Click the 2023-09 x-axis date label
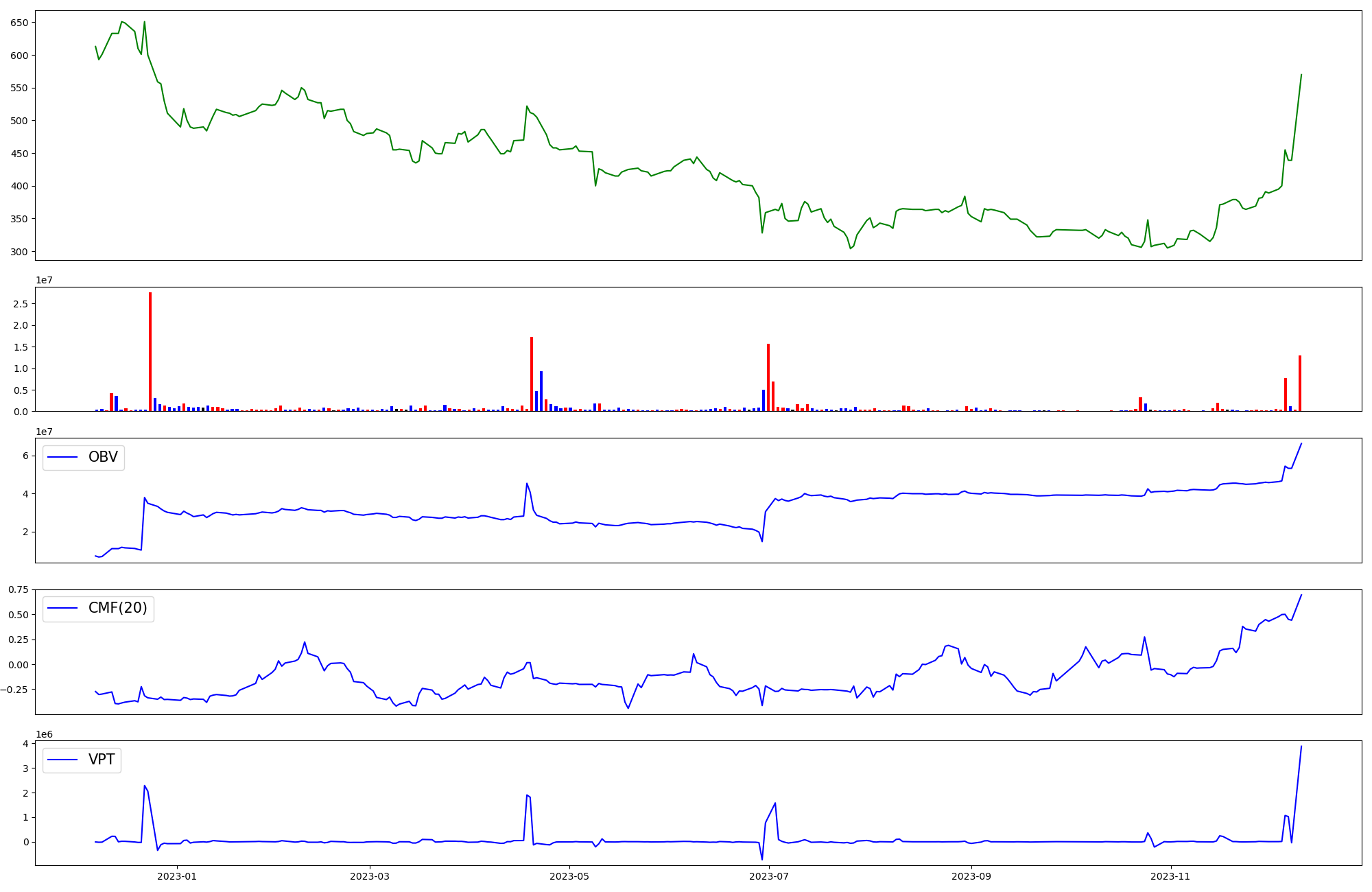The width and height of the screenshot is (1372, 892). click(x=971, y=876)
